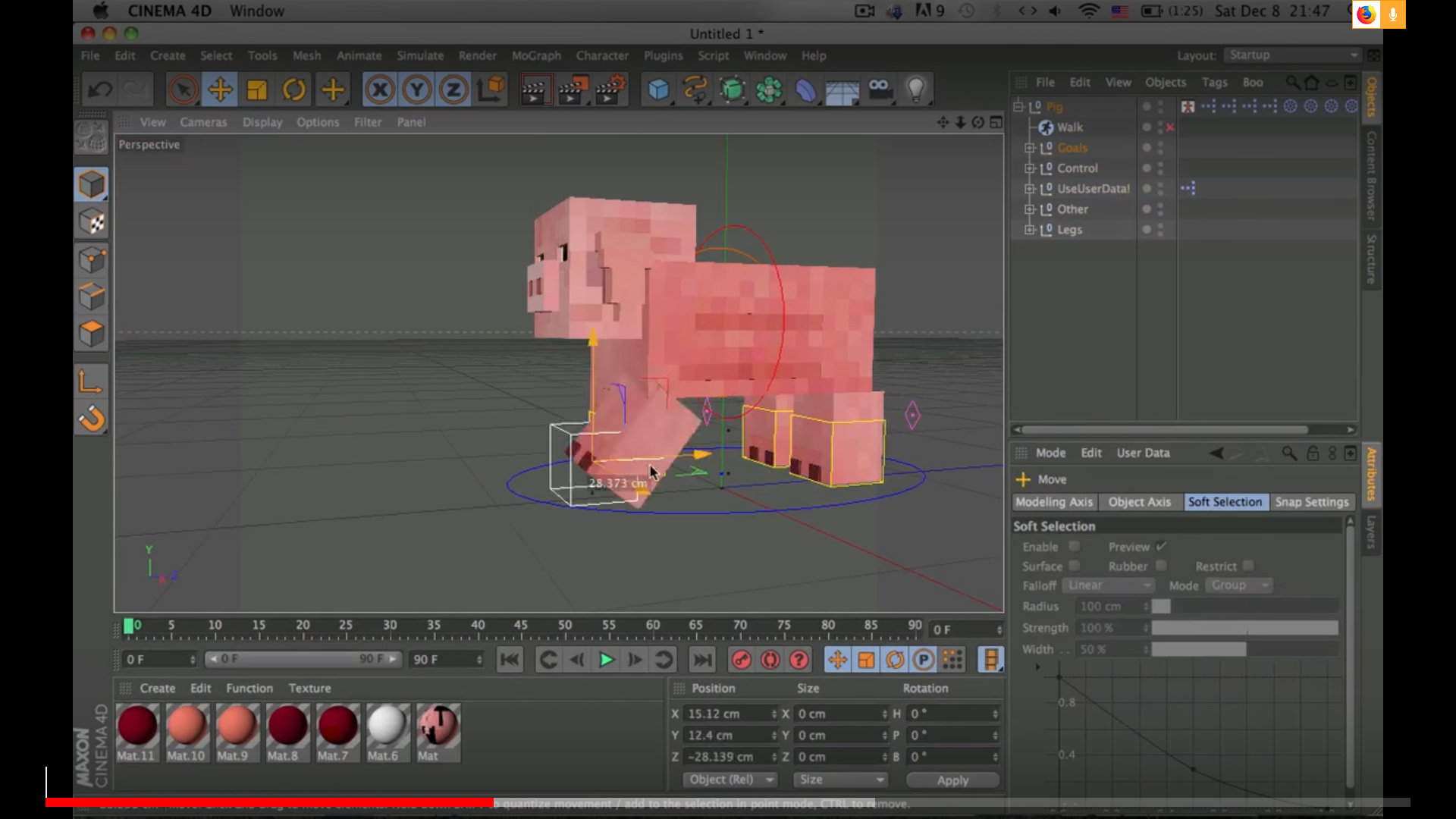Toggle Snap magnet icon
The image size is (1456, 819).
point(92,419)
